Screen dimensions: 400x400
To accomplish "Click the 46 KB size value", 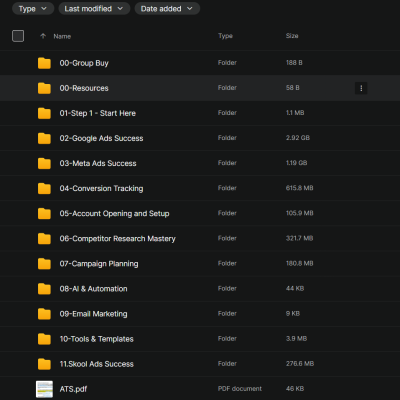I will [x=295, y=389].
